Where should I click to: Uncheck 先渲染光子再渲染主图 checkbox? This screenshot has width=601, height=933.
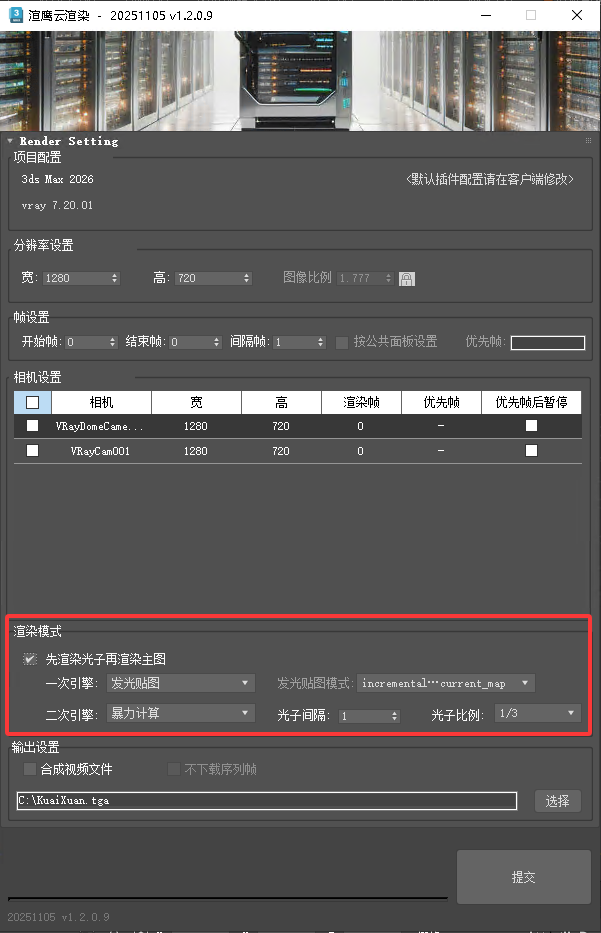pyautogui.click(x=30, y=659)
